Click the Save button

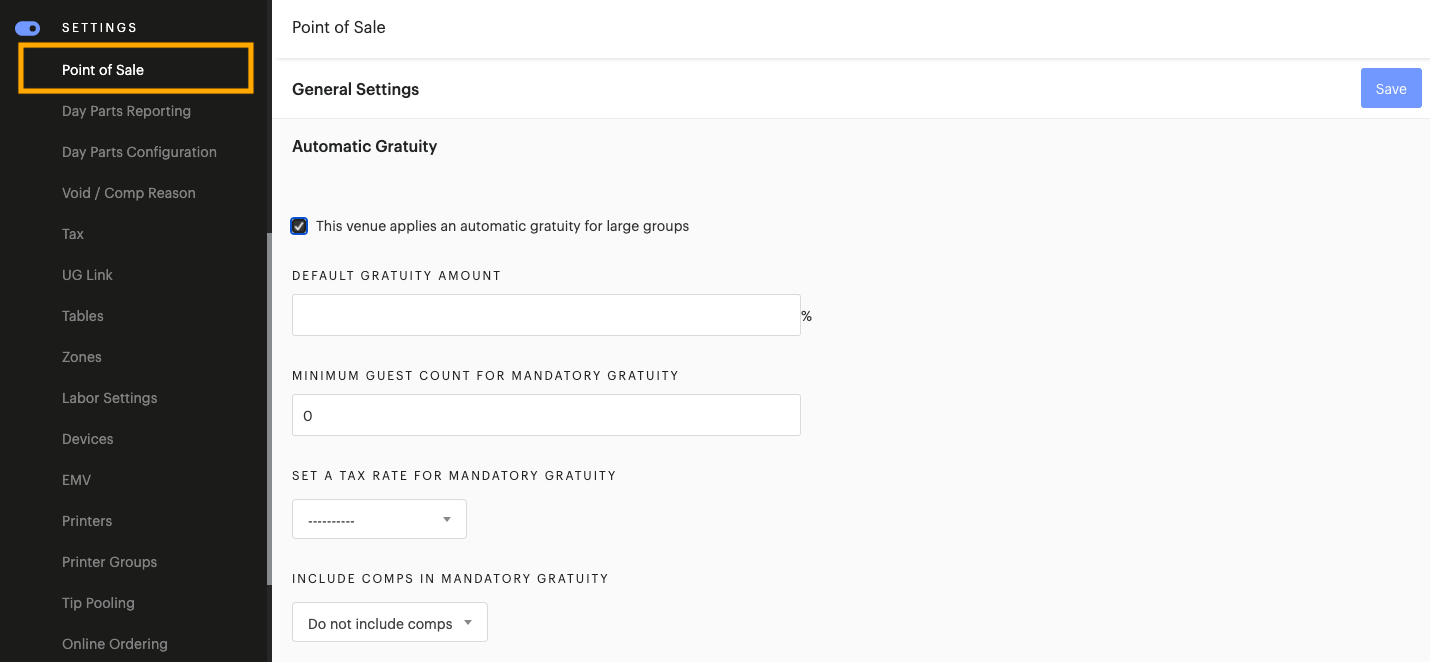1391,88
